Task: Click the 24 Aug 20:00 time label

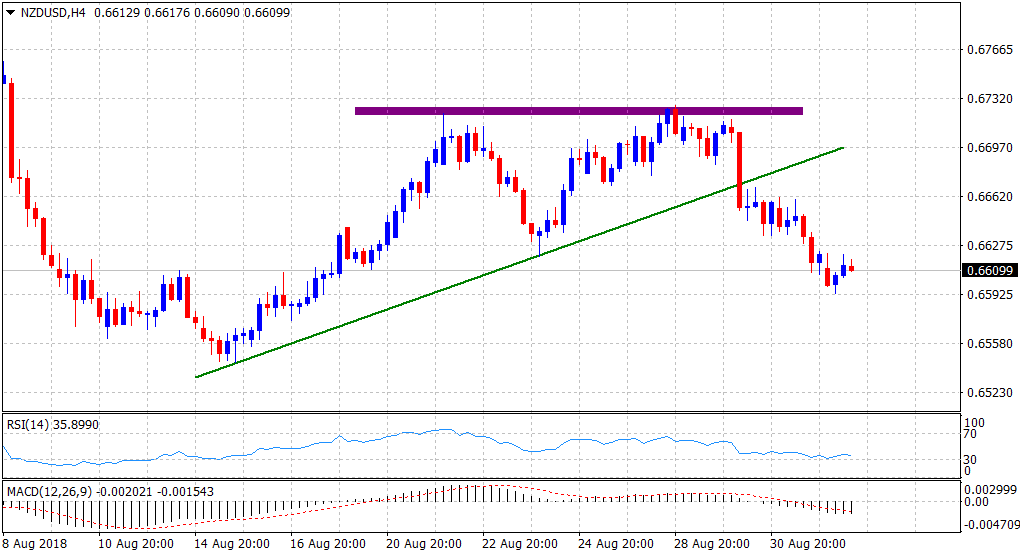Action: 615,544
